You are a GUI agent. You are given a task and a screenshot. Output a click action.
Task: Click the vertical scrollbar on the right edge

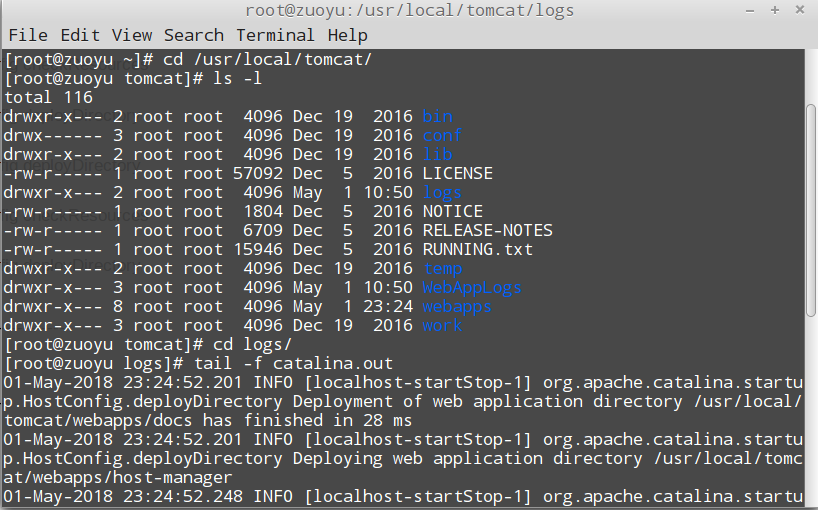(811, 280)
